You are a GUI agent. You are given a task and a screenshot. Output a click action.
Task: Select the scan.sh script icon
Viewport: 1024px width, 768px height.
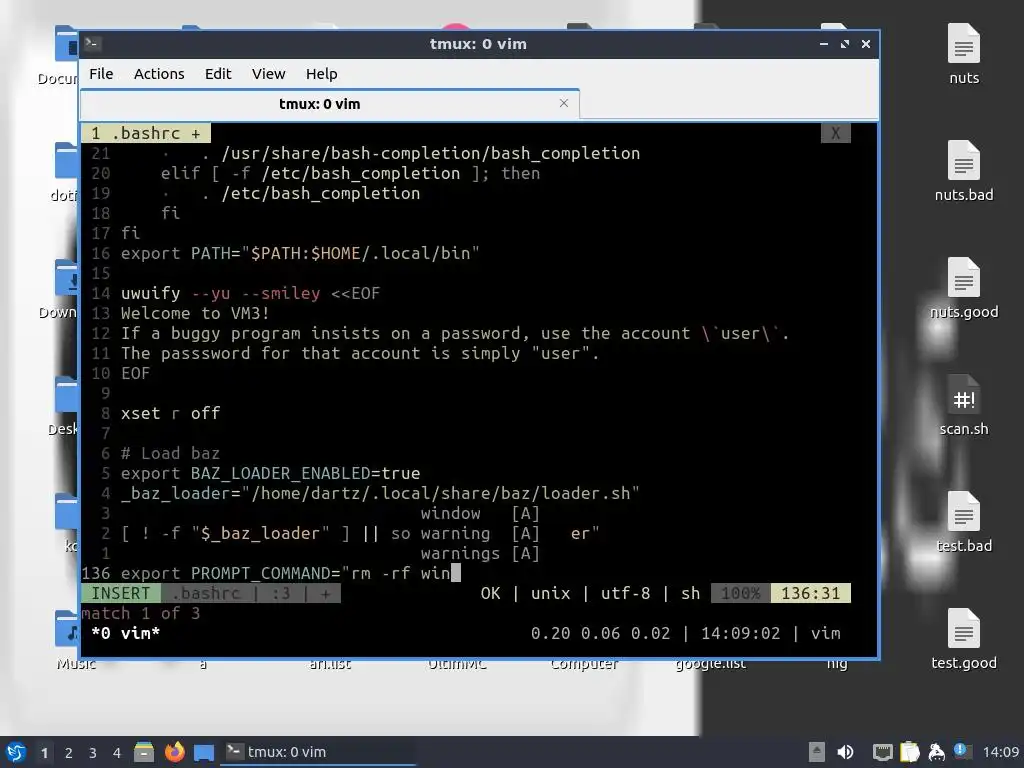point(964,405)
